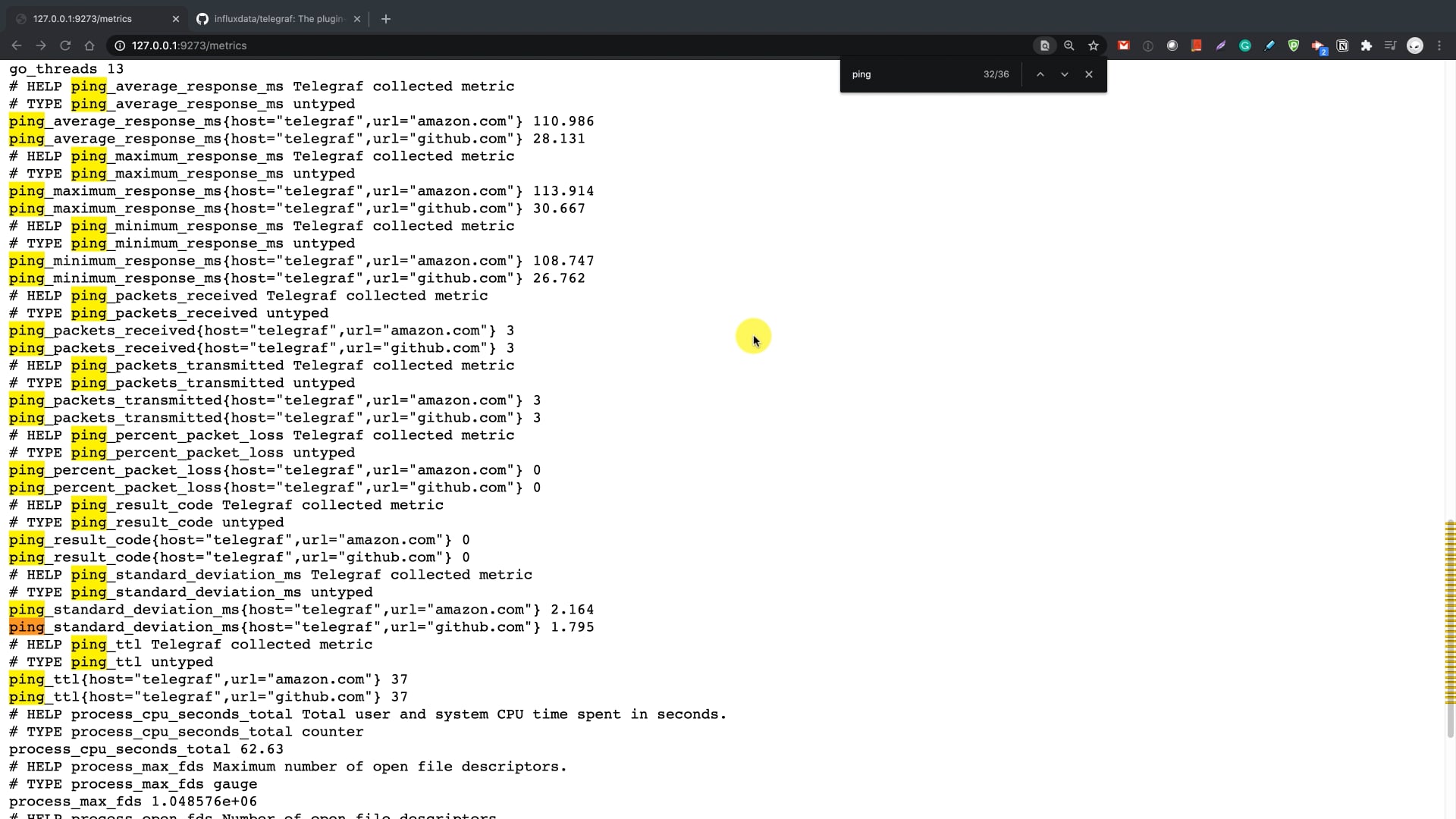This screenshot has width=1456, height=819.
Task: Click the Notion web clipper icon
Action: coord(1342,45)
